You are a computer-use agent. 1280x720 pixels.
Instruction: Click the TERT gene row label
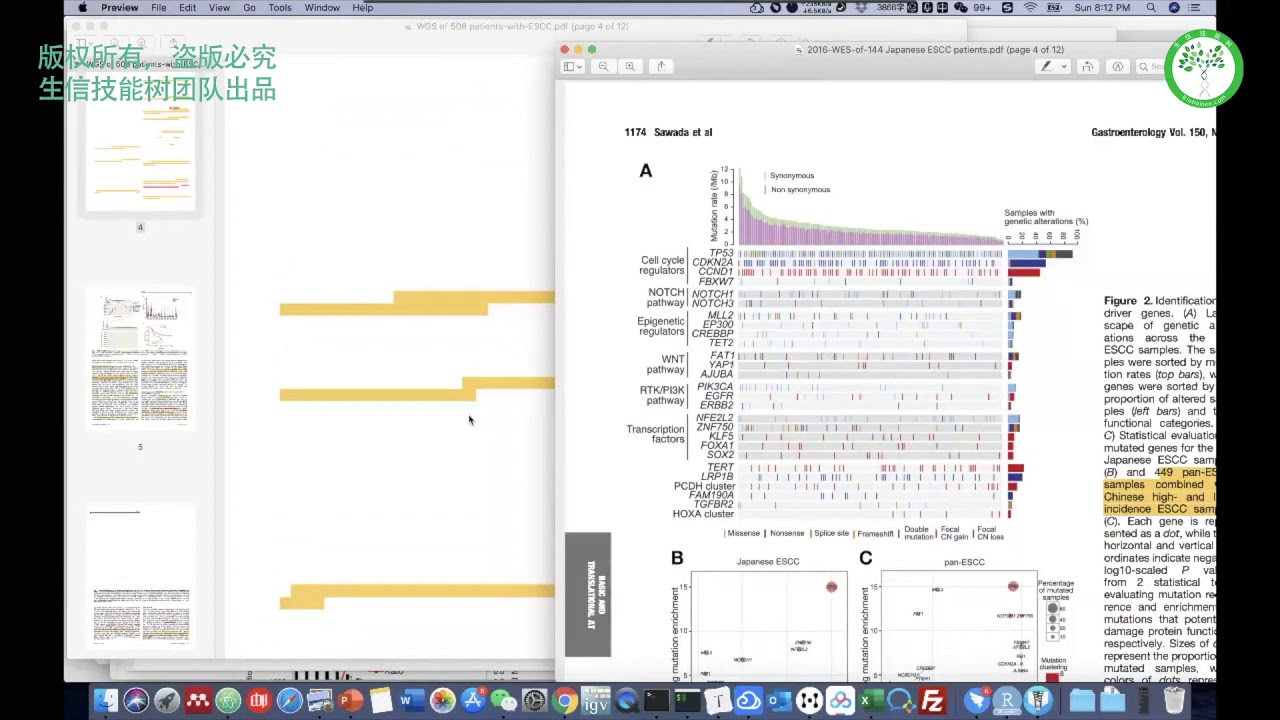coord(720,468)
